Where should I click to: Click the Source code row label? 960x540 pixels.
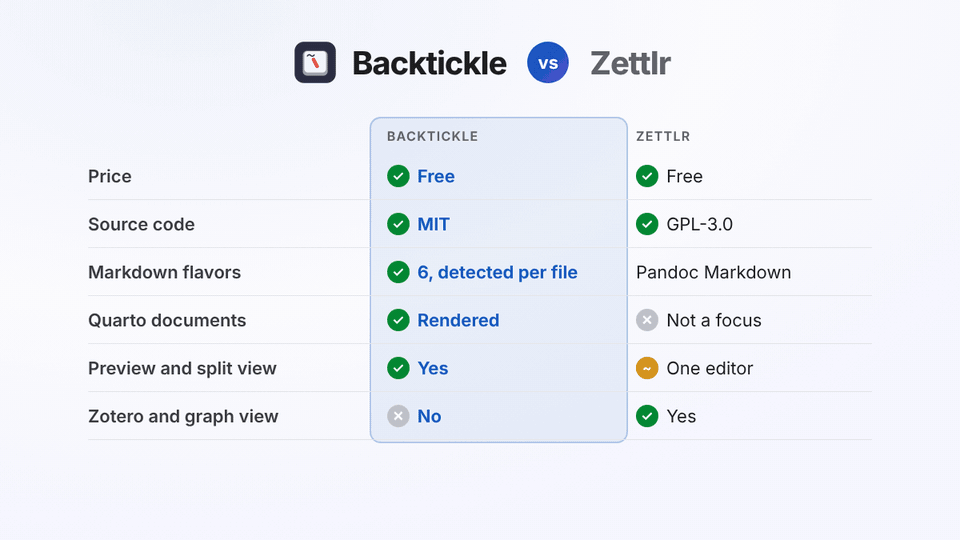(141, 224)
